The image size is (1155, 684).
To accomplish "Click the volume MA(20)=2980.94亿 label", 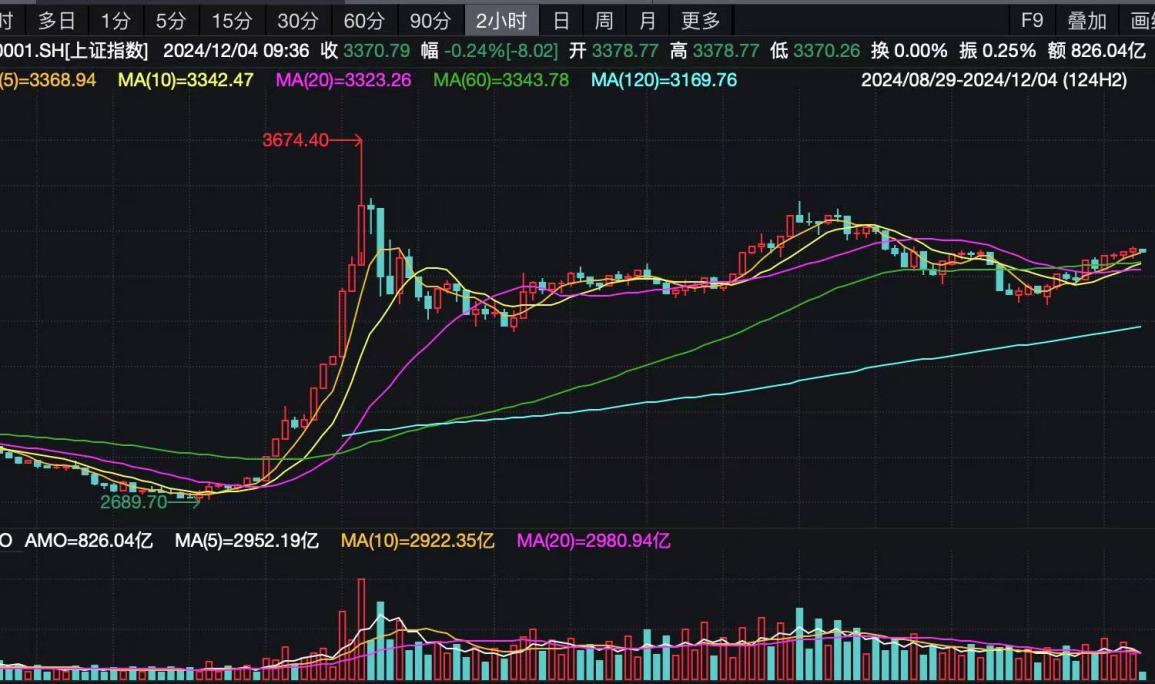I will click(594, 540).
